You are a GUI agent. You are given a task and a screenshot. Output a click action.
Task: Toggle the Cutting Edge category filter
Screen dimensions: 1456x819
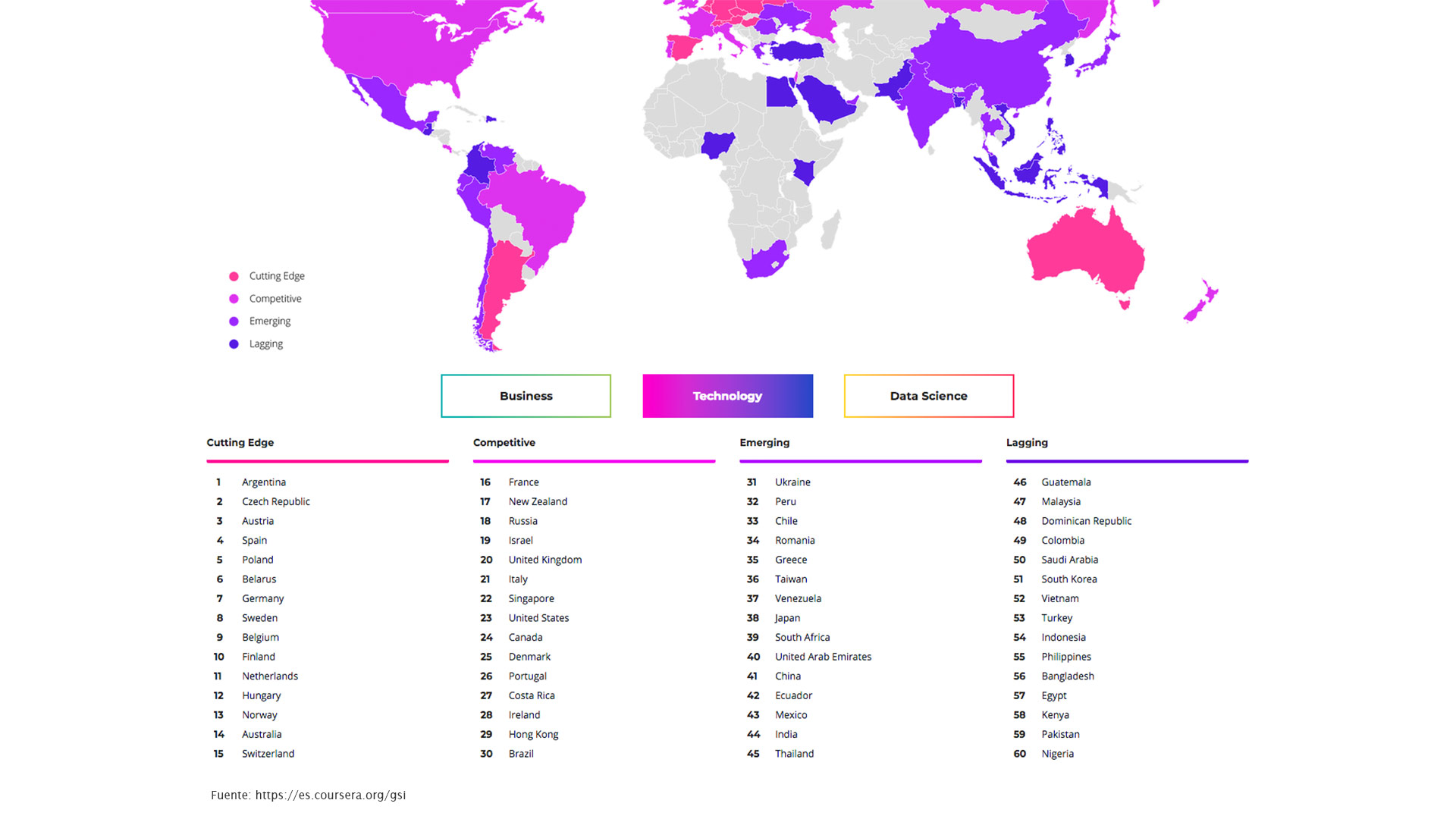240,443
